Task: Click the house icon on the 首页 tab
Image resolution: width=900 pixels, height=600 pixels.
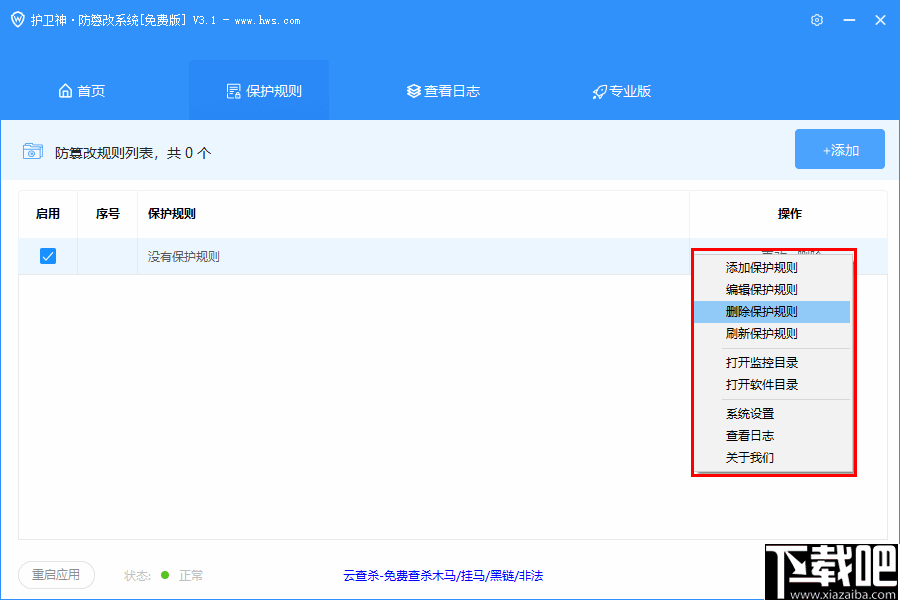Action: click(64, 90)
